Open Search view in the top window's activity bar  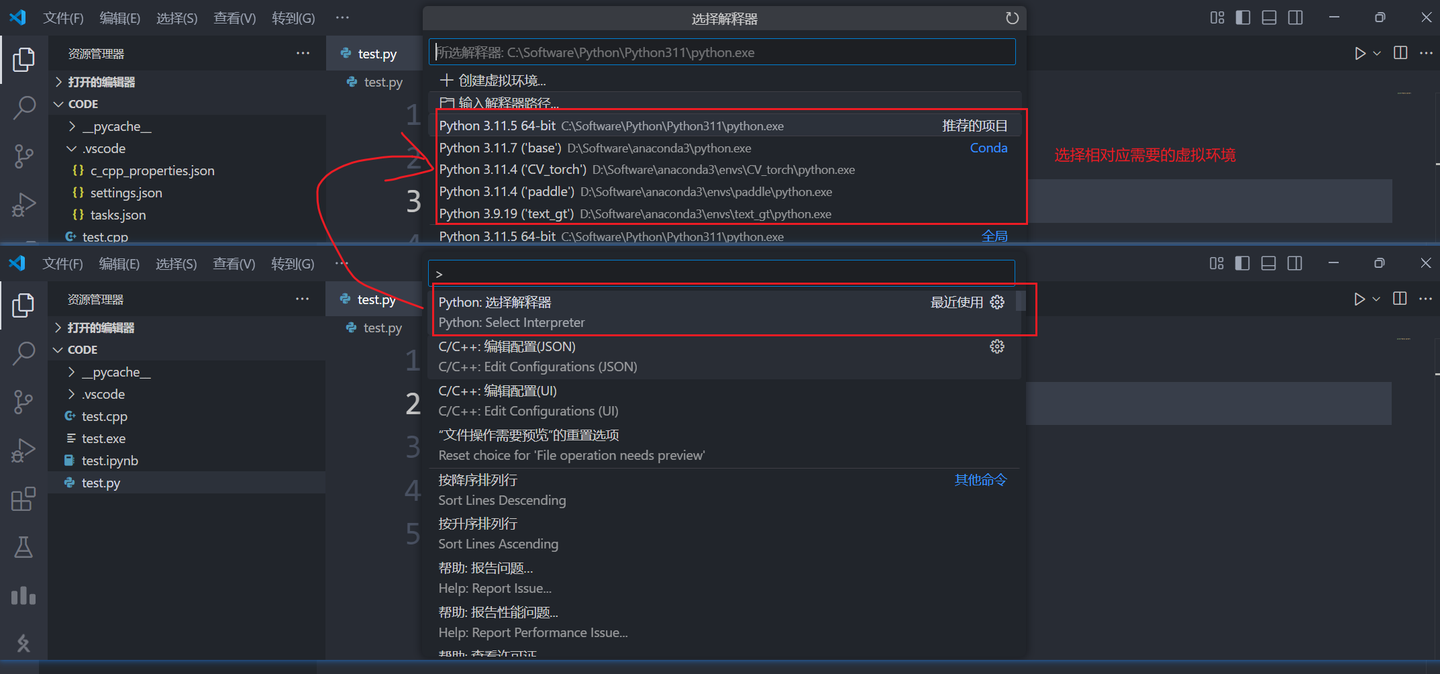(x=24, y=108)
